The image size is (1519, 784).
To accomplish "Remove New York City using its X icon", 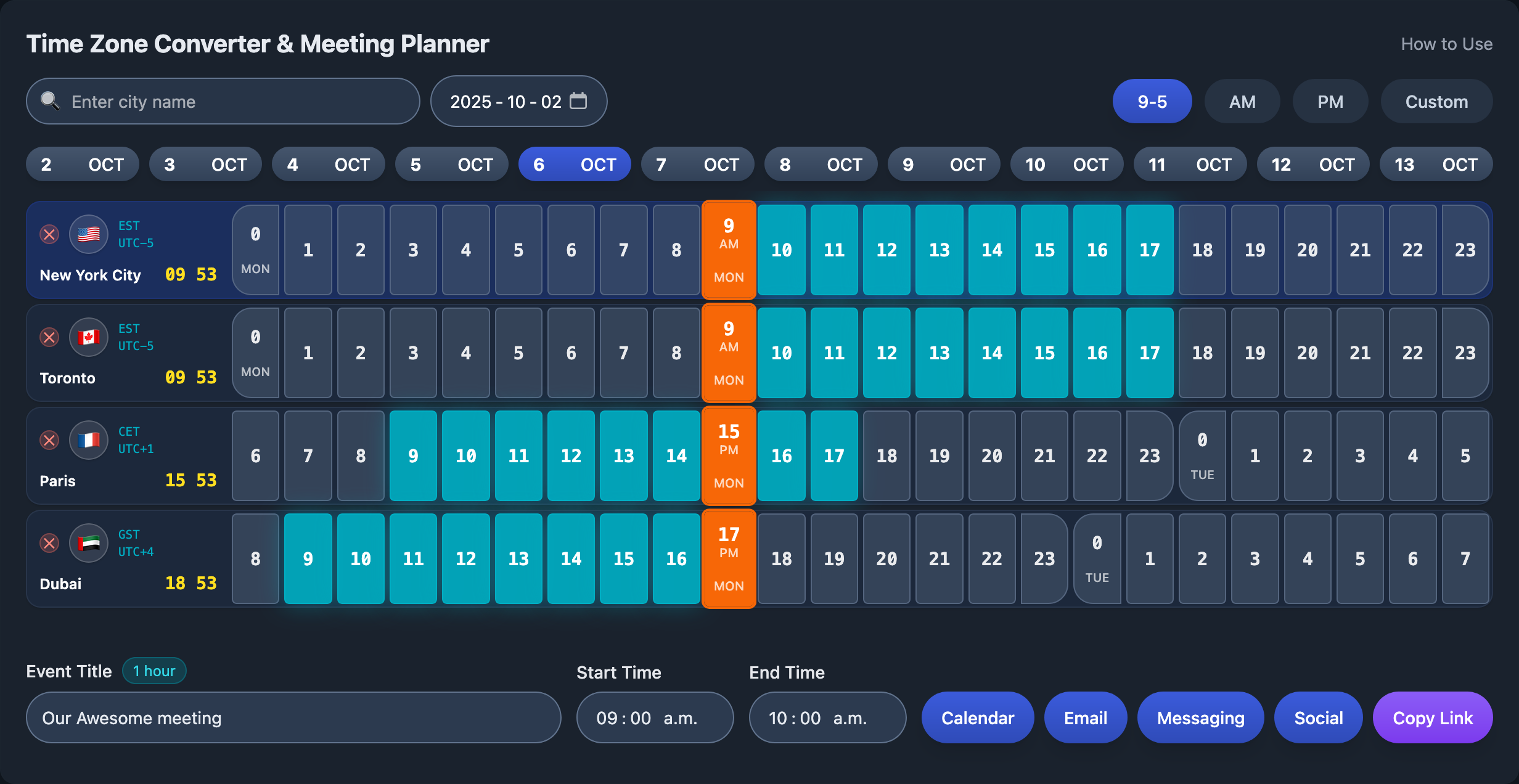I will point(49,234).
